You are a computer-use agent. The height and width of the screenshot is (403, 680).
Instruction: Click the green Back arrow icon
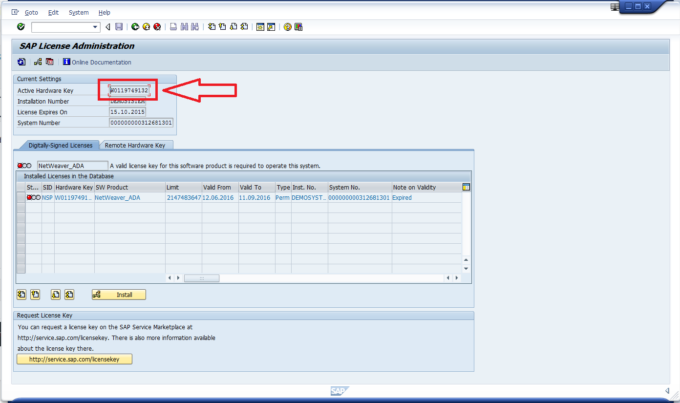coord(135,27)
